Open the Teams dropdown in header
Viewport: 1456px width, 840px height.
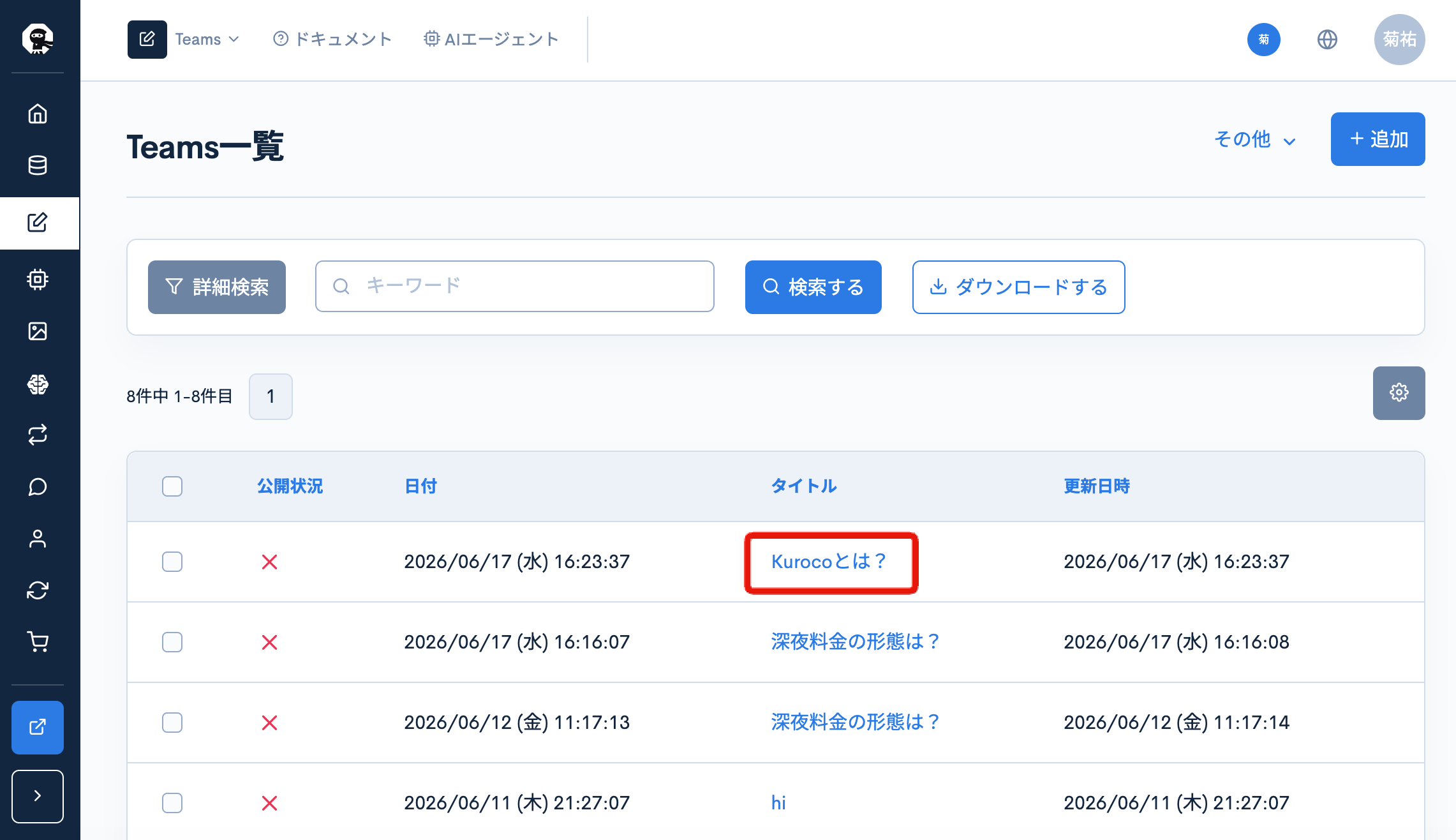pos(207,40)
